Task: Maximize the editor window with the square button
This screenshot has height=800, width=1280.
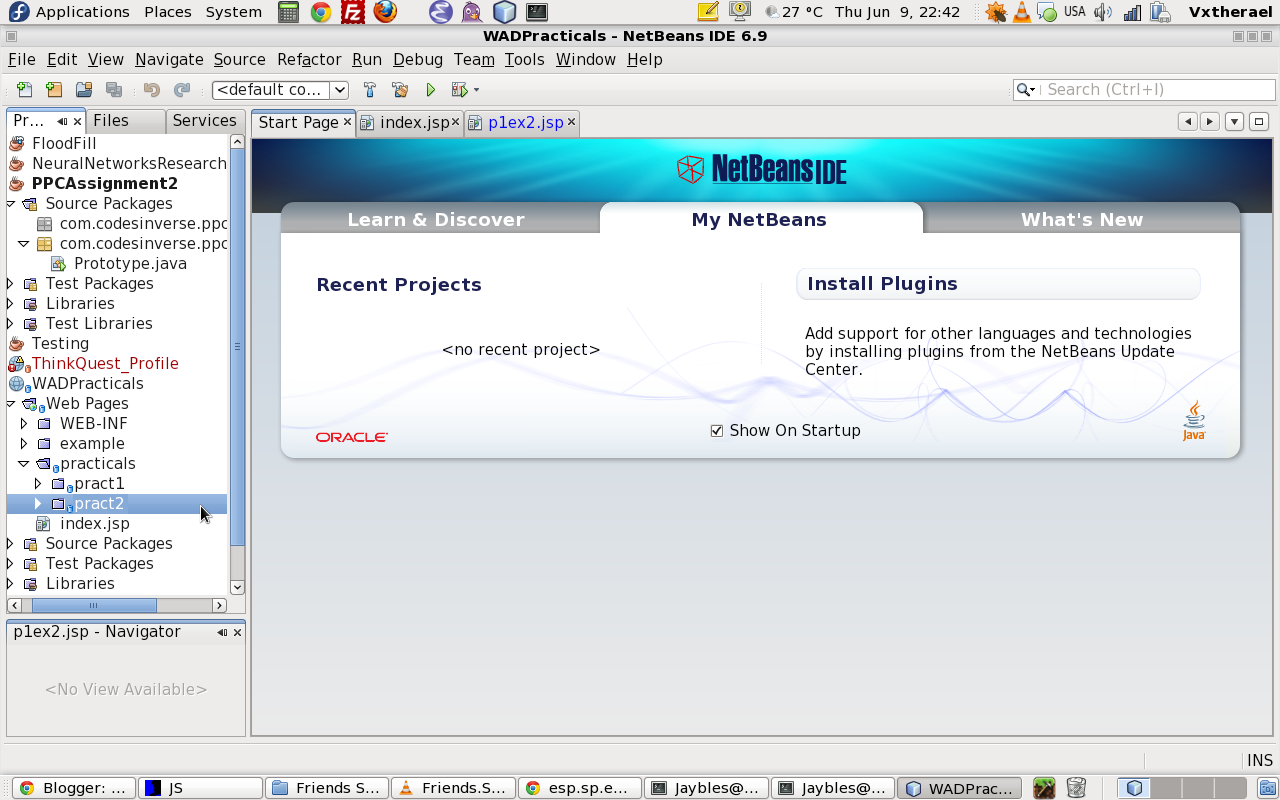Action: (x=1259, y=122)
